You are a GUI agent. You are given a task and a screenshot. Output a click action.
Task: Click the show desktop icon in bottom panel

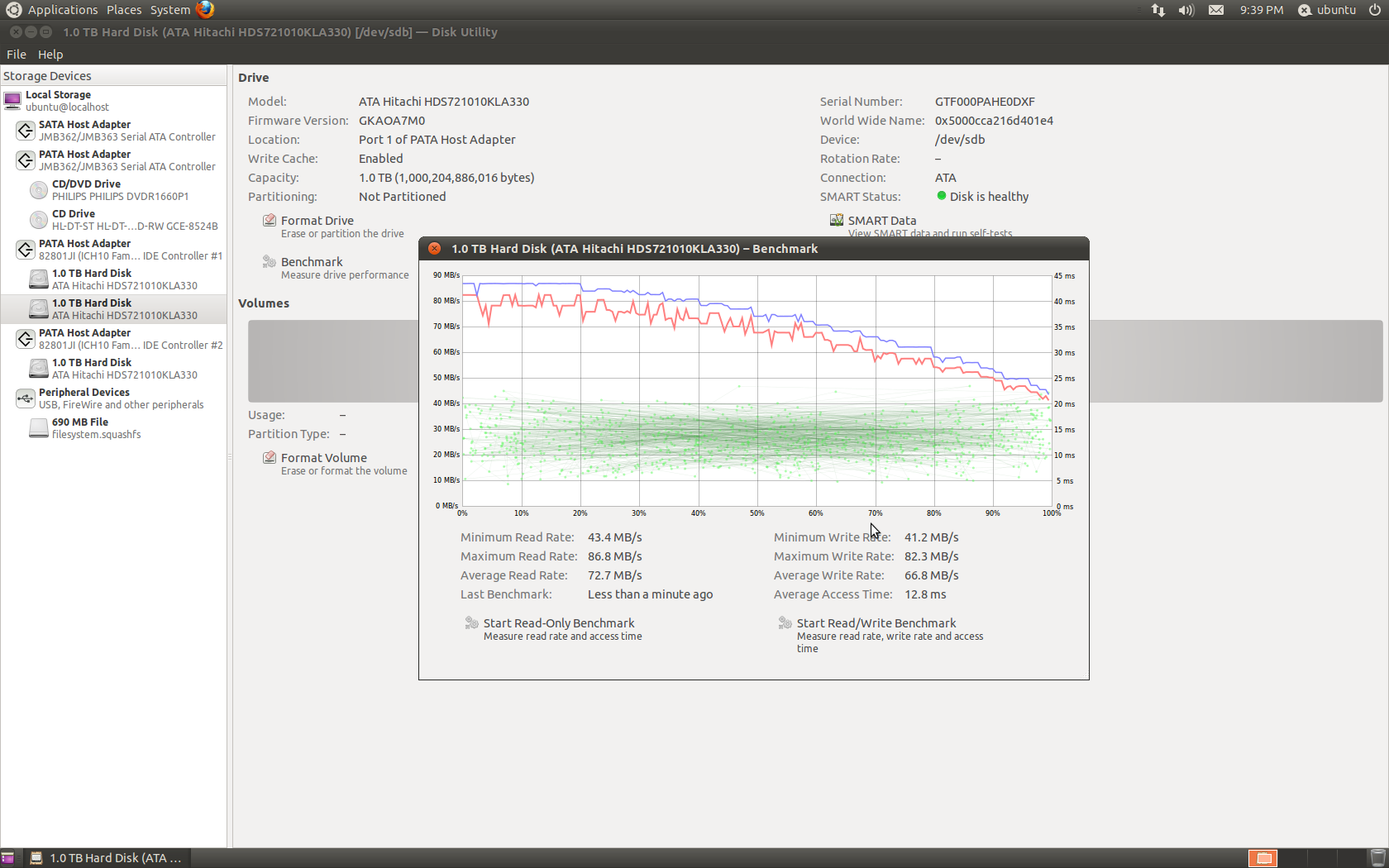tap(8, 858)
